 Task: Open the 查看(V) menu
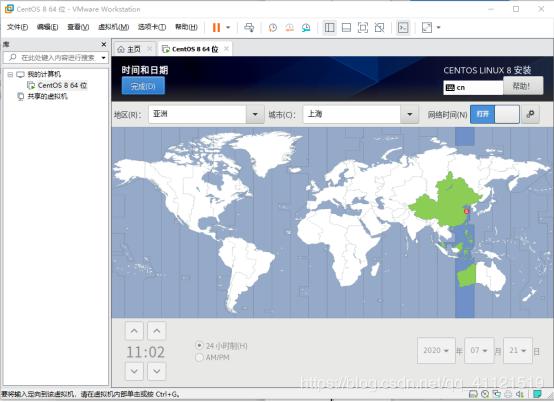pos(78,27)
